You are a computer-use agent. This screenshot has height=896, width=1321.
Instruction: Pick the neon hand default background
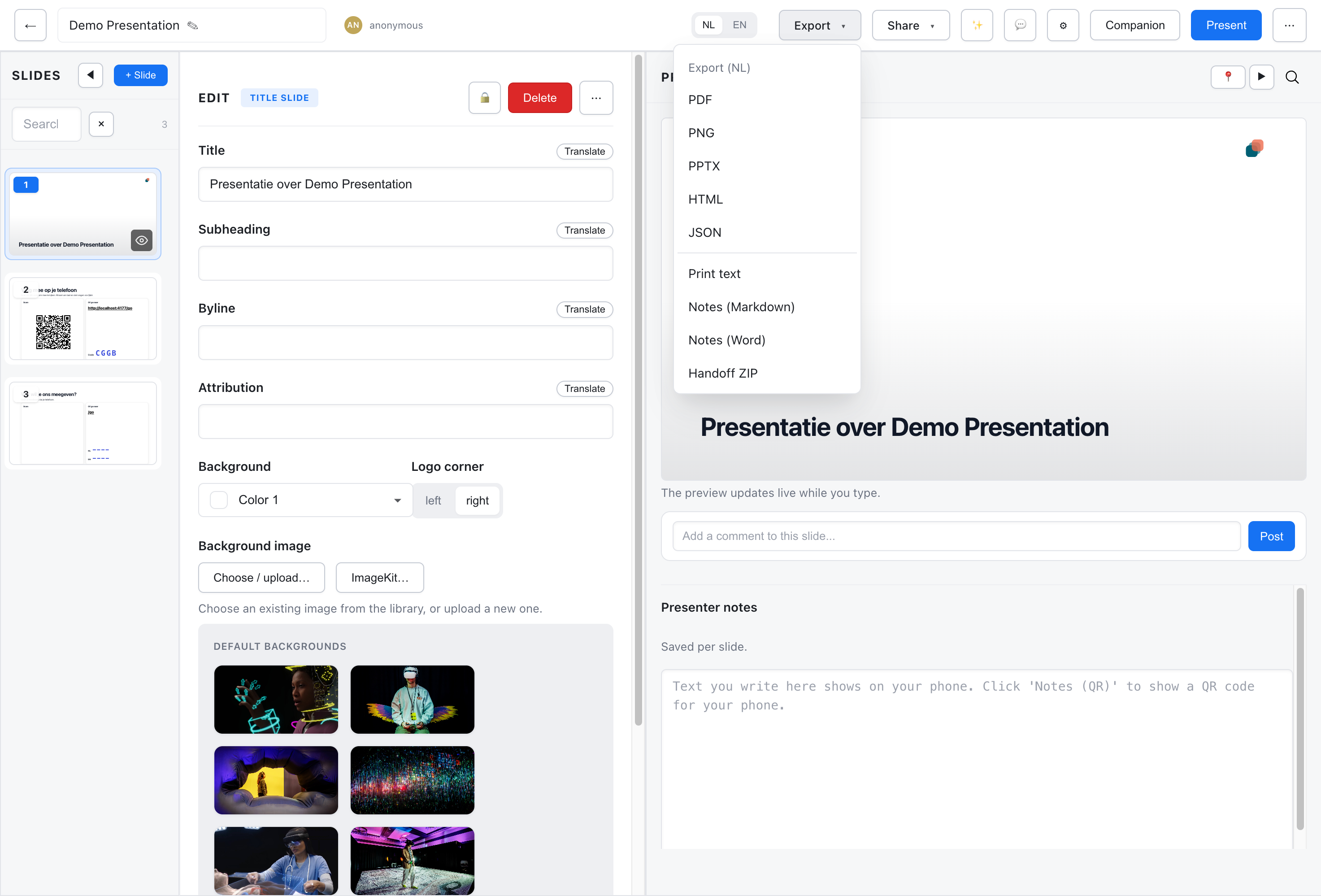click(276, 700)
